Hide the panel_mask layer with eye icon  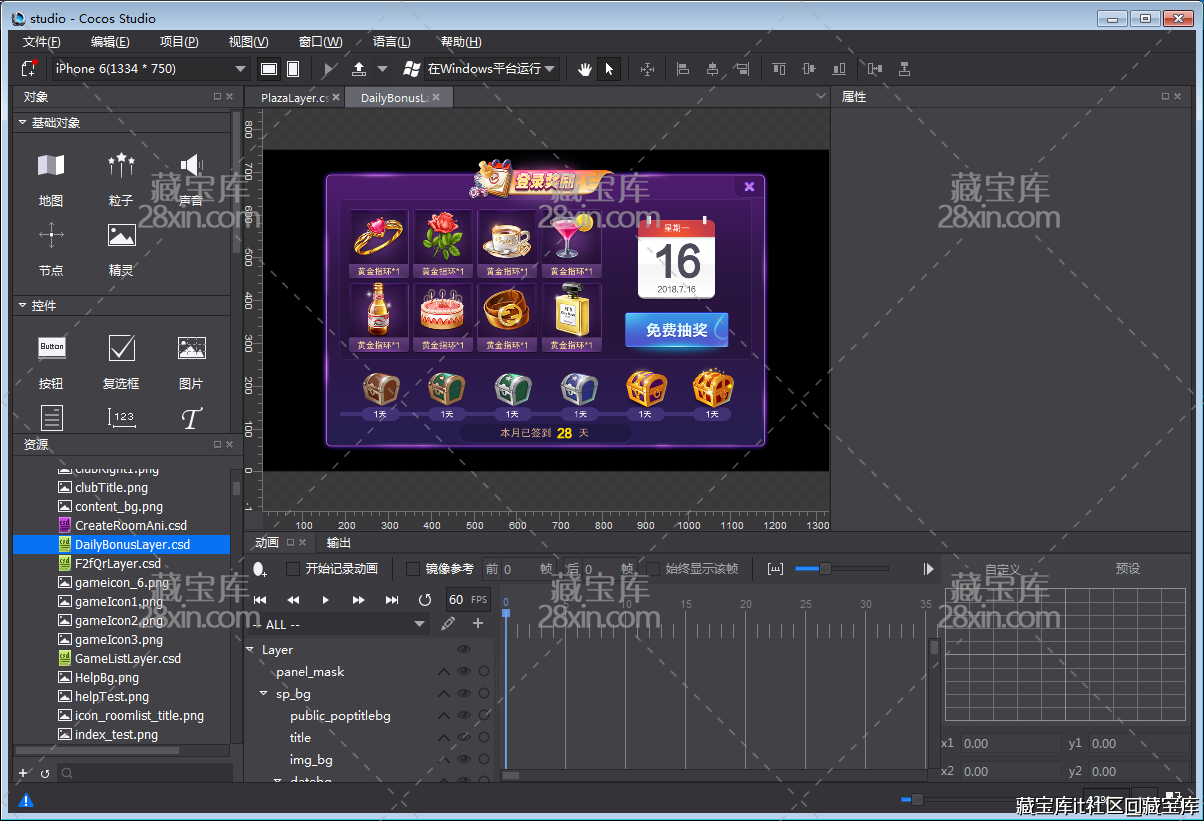464,672
